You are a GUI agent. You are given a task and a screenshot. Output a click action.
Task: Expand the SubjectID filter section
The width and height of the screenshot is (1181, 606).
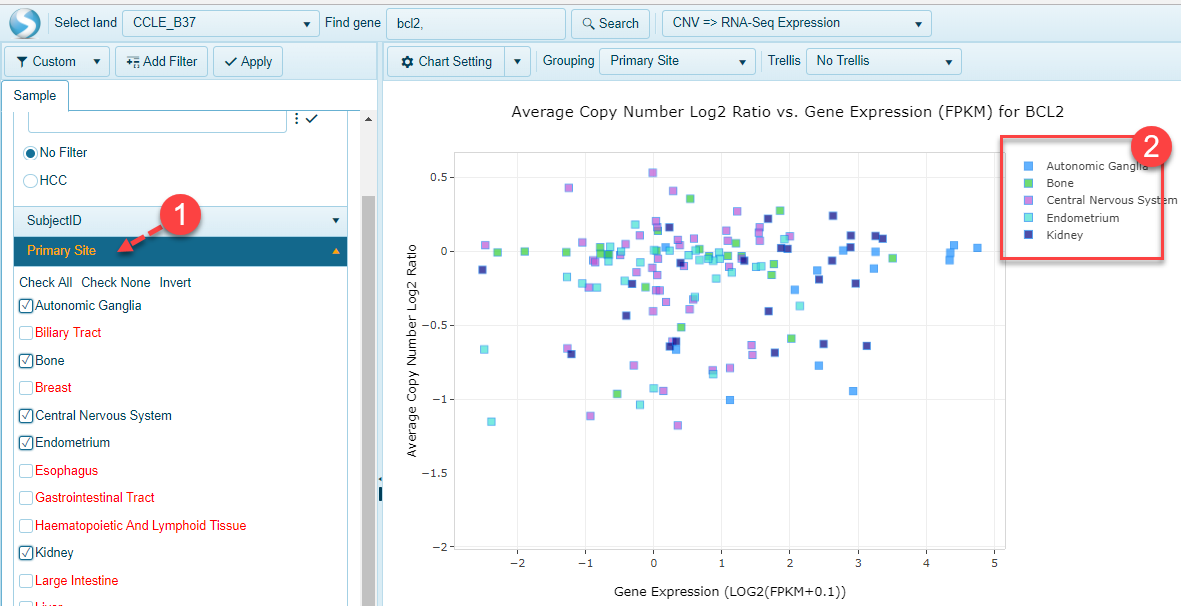tap(180, 221)
